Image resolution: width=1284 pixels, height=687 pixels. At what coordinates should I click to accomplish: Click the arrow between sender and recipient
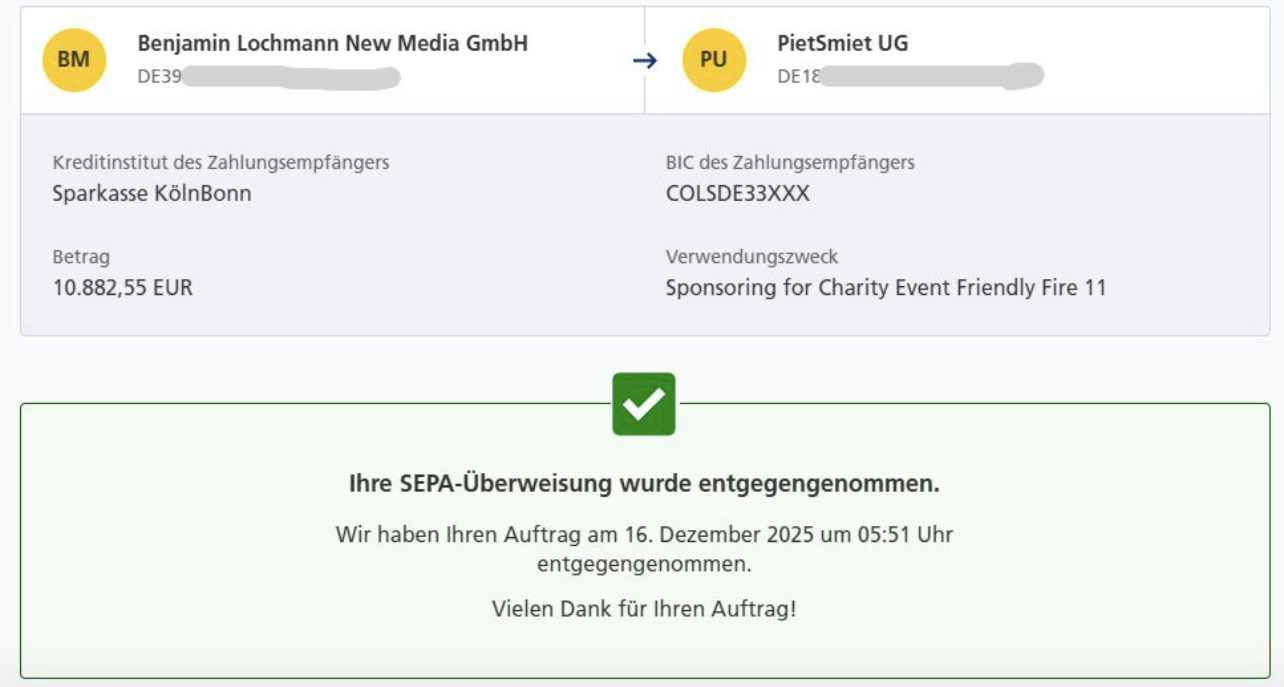[645, 61]
